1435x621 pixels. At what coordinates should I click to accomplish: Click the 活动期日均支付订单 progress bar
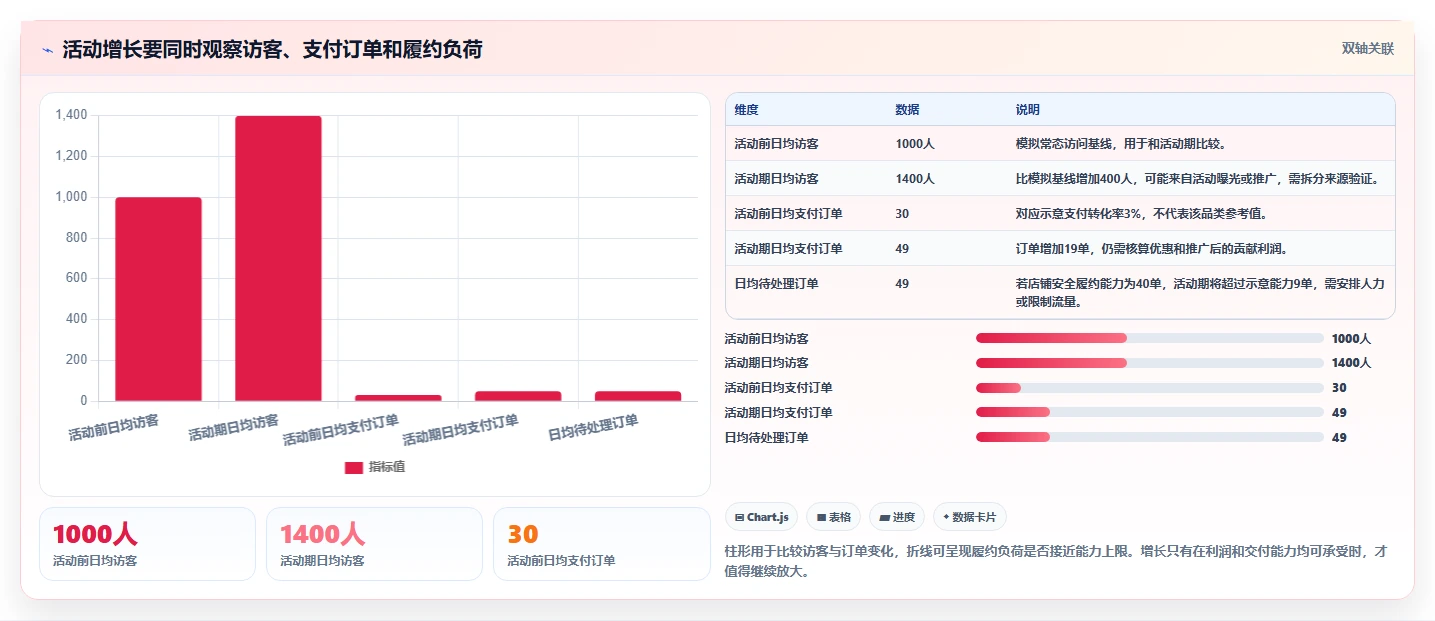[x=1150, y=412]
